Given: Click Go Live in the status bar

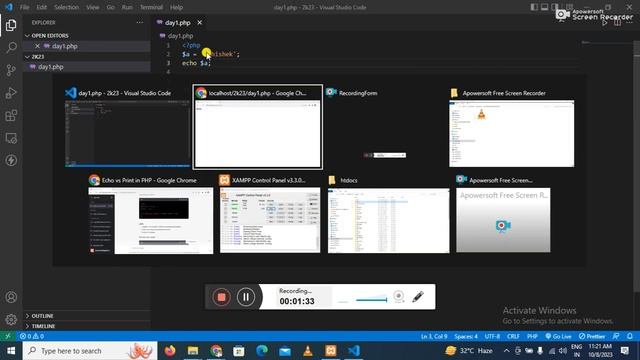Looking at the screenshot, I should coord(558,336).
